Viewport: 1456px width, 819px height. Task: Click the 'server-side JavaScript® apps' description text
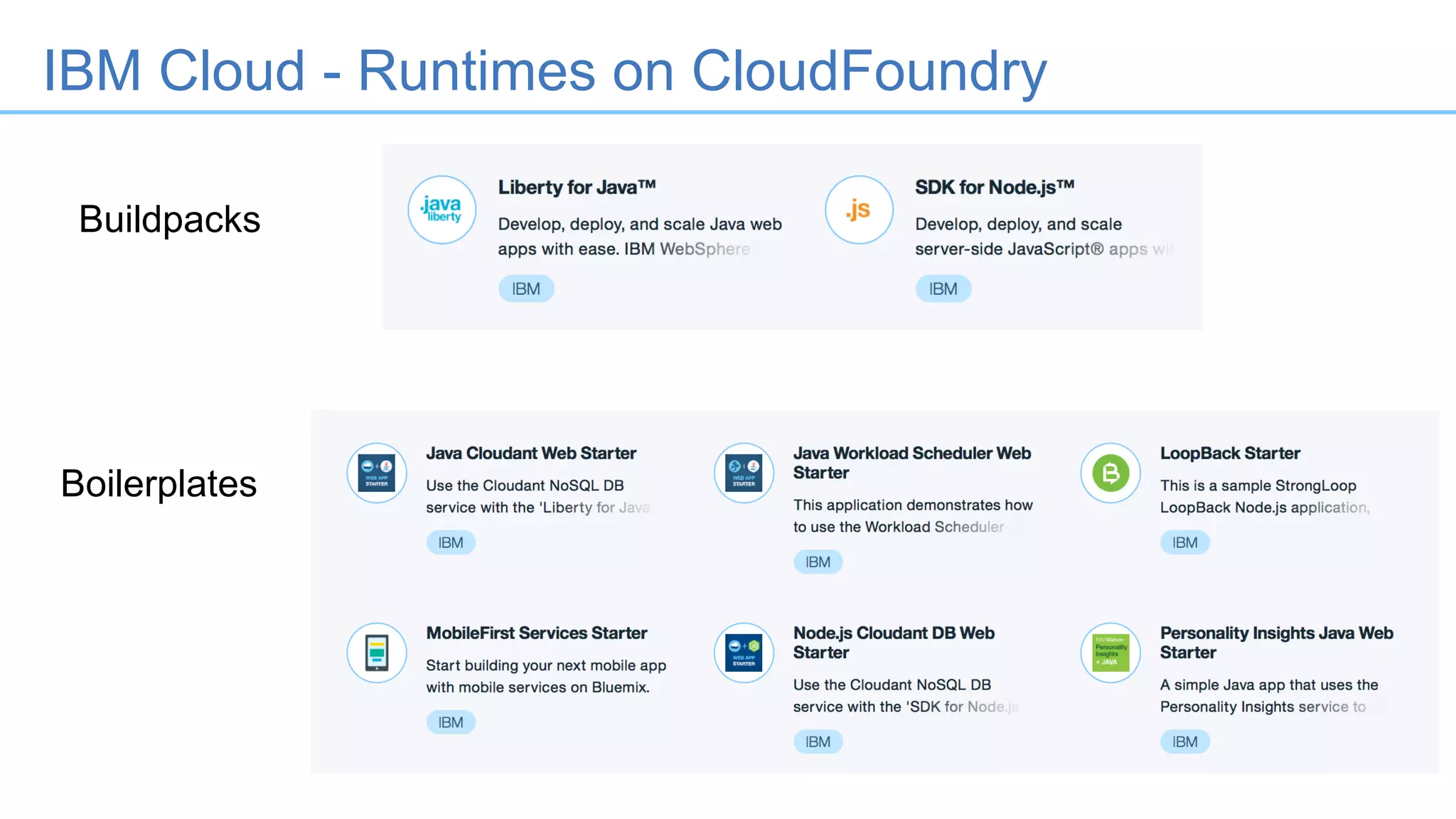pyautogui.click(x=1031, y=250)
